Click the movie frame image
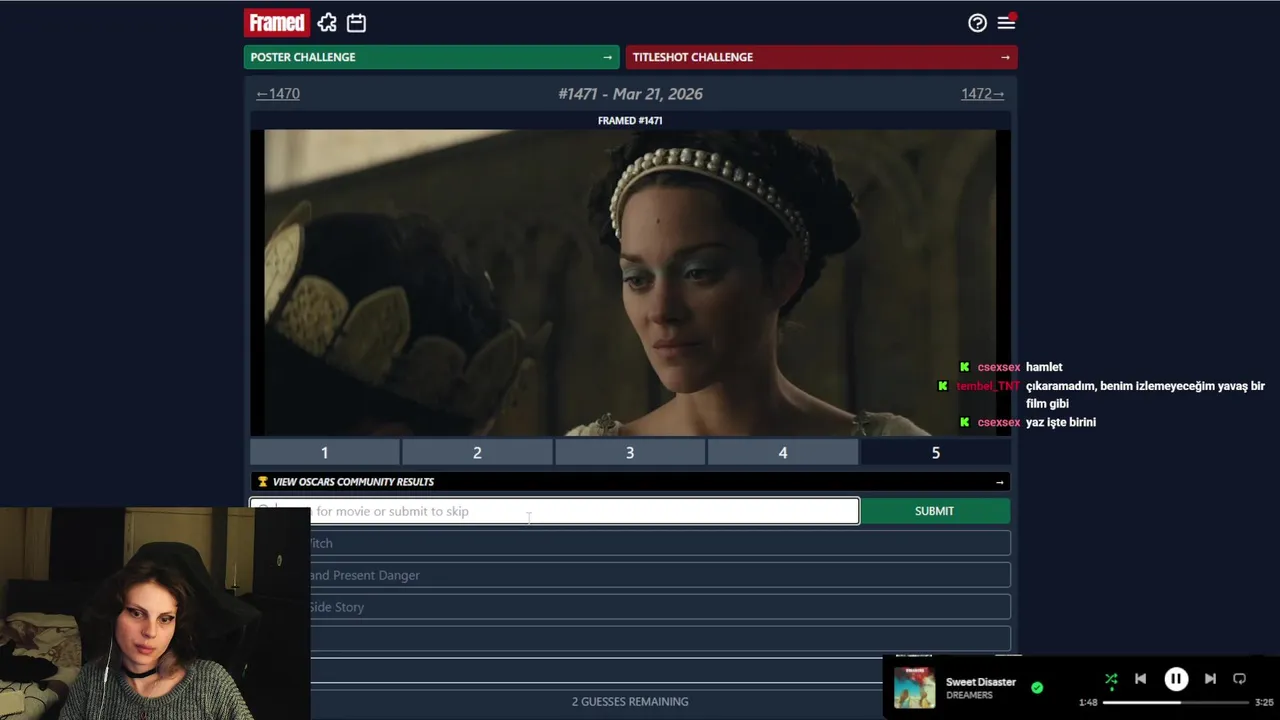Image resolution: width=1280 pixels, height=720 pixels. click(630, 283)
